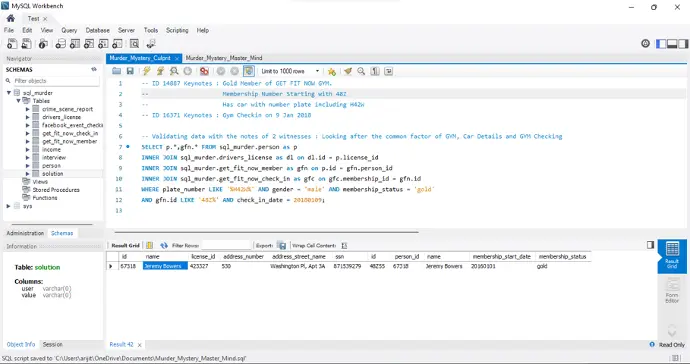The height and width of the screenshot is (364, 690).
Task: Open the Query menu
Action: [69, 30]
